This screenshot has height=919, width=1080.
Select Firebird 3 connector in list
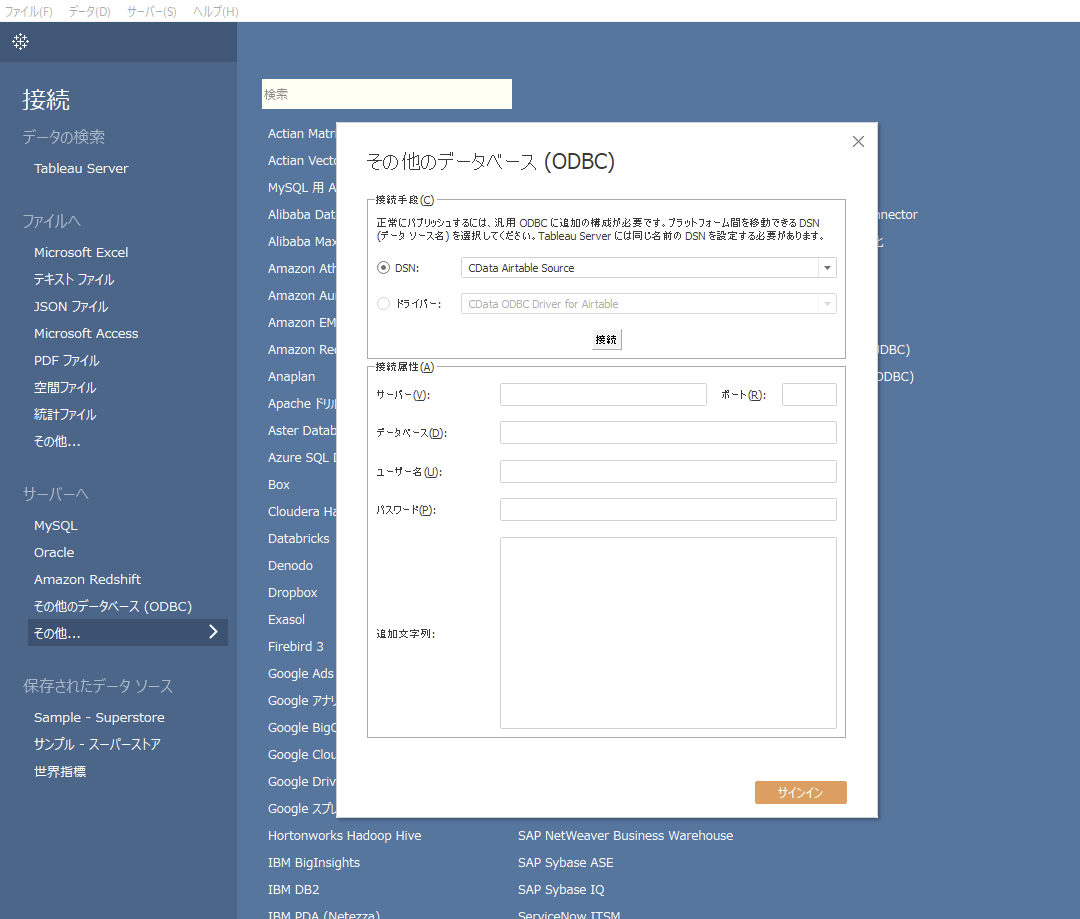pyautogui.click(x=295, y=647)
